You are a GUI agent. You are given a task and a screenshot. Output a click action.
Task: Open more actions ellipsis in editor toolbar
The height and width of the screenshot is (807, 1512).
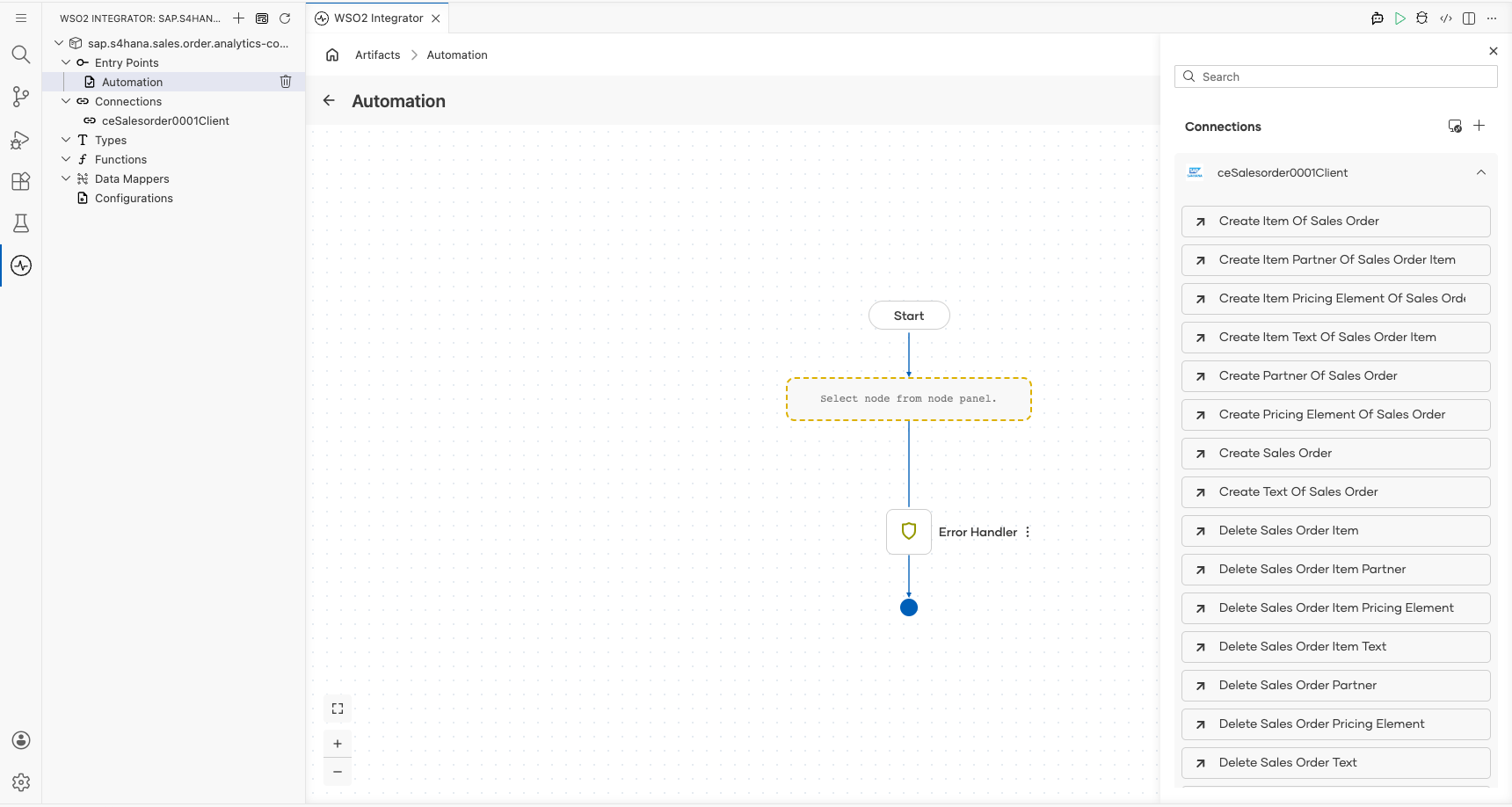1492,18
